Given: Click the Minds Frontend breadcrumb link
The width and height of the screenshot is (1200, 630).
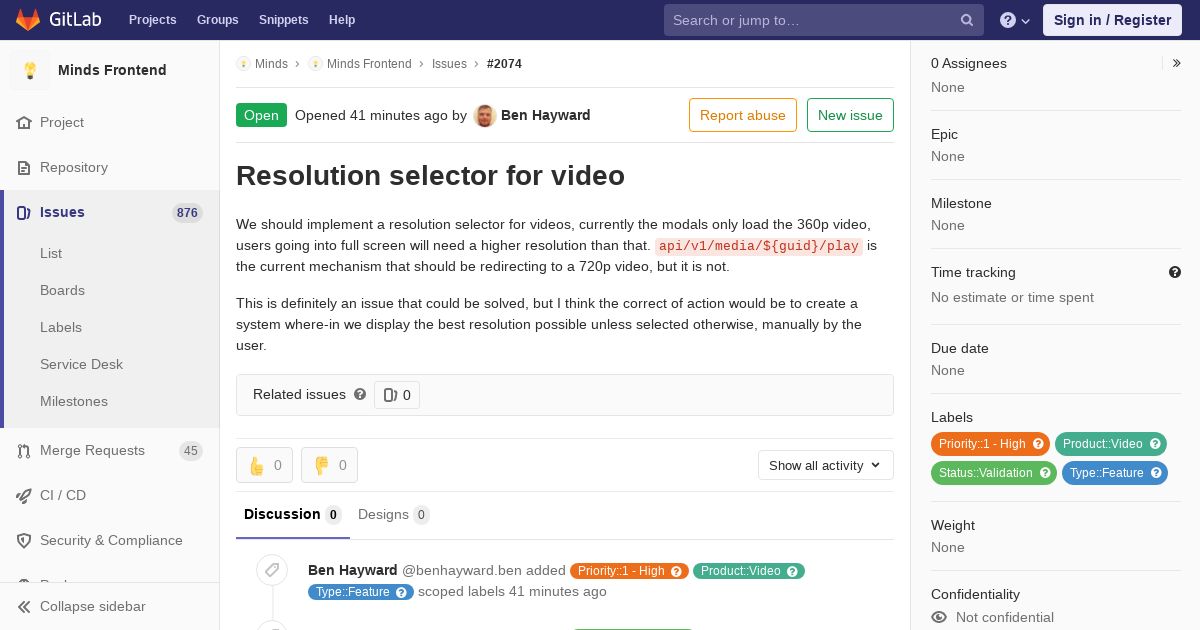Looking at the screenshot, I should click(369, 64).
